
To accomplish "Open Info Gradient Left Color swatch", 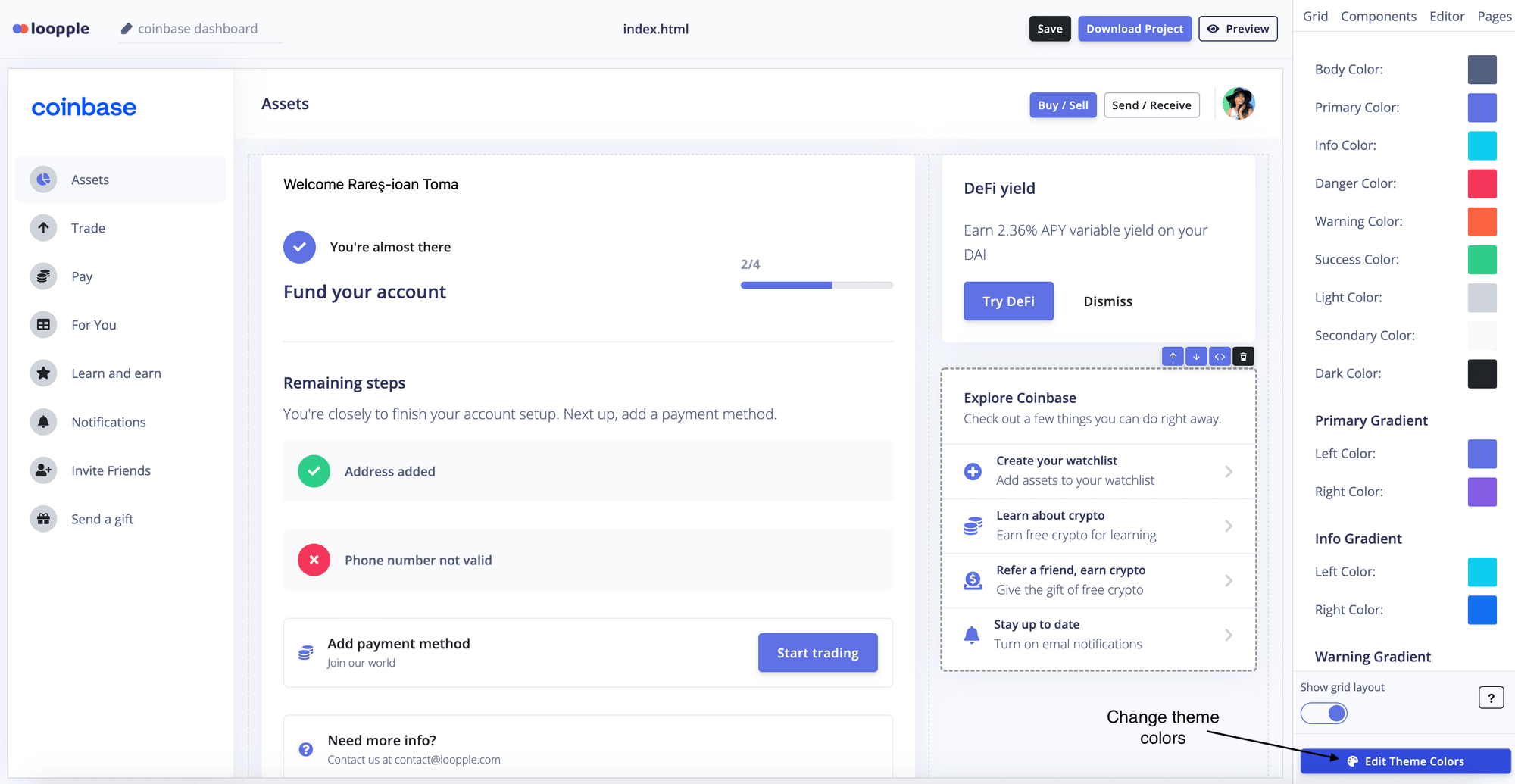I will (1482, 572).
